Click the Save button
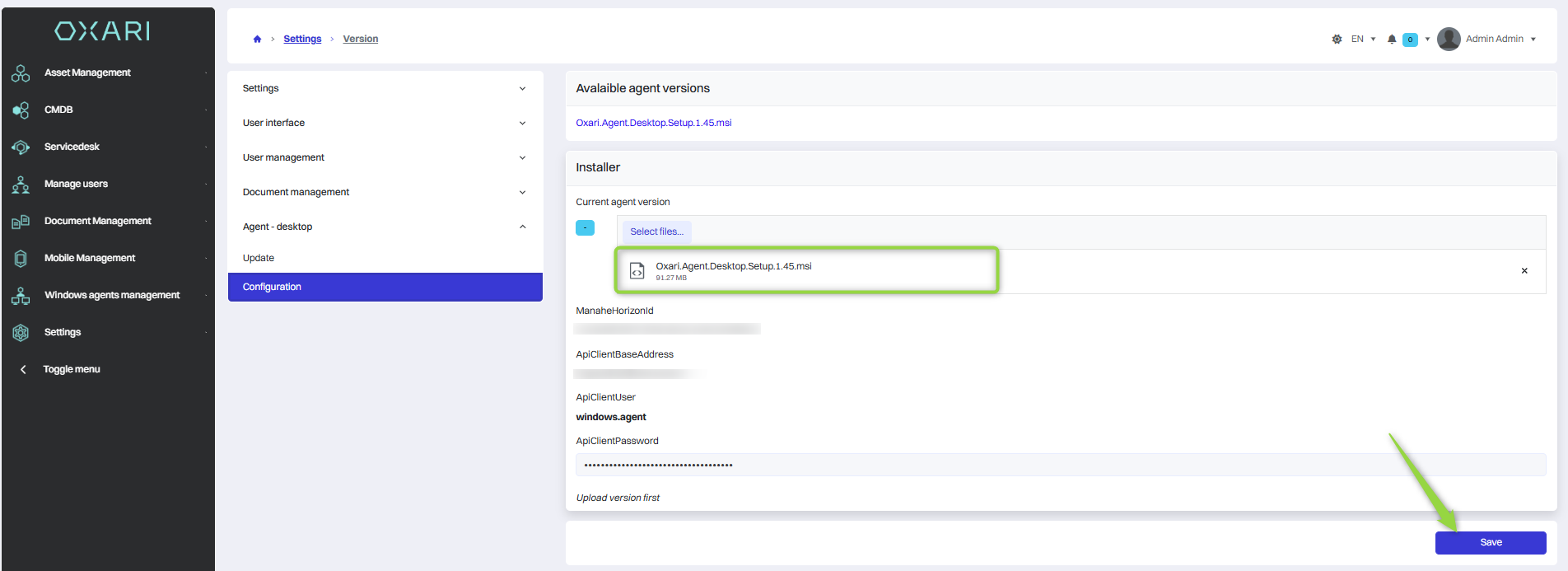Viewport: 1568px width, 571px height. click(x=1491, y=542)
